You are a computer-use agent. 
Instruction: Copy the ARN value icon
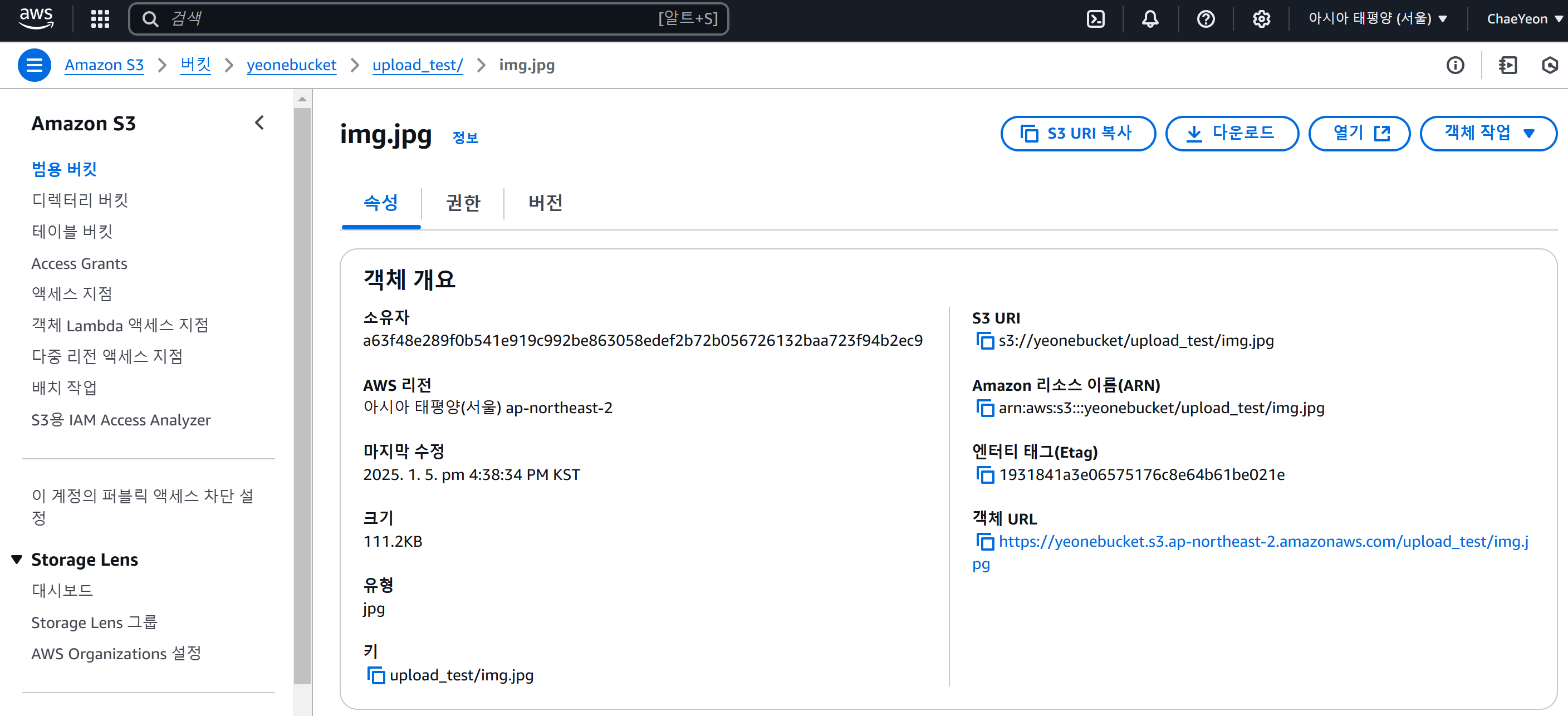tap(984, 408)
